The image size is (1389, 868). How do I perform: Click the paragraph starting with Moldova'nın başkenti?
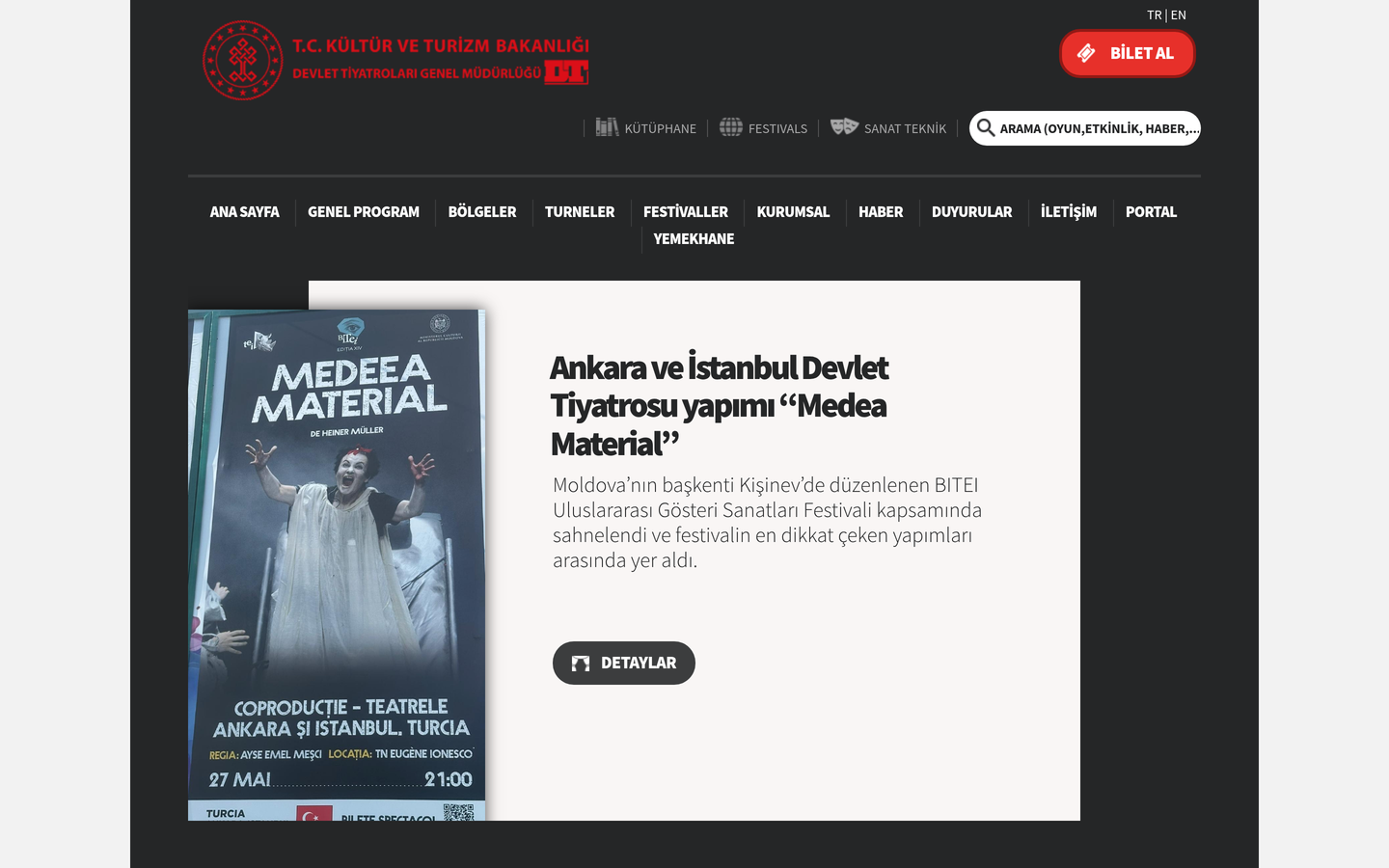click(x=768, y=523)
